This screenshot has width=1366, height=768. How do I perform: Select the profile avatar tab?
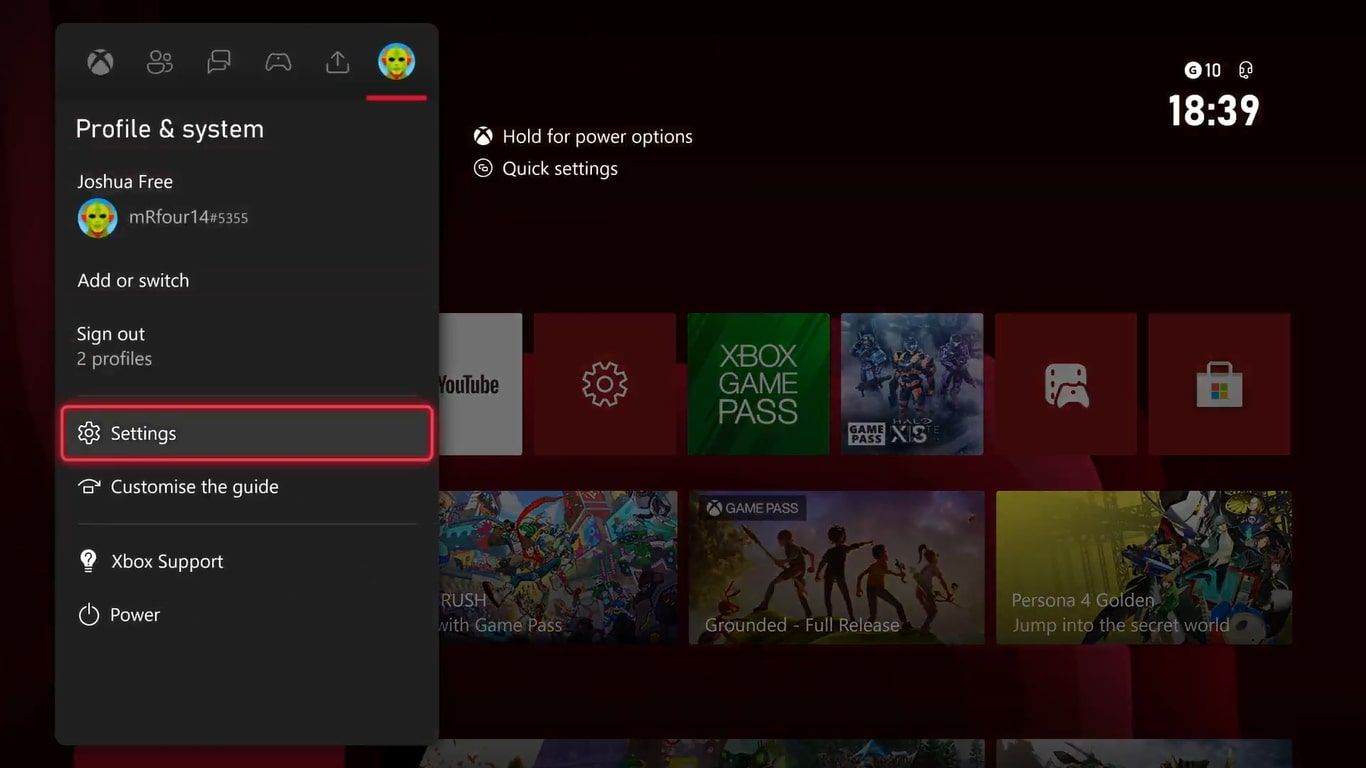coord(396,61)
